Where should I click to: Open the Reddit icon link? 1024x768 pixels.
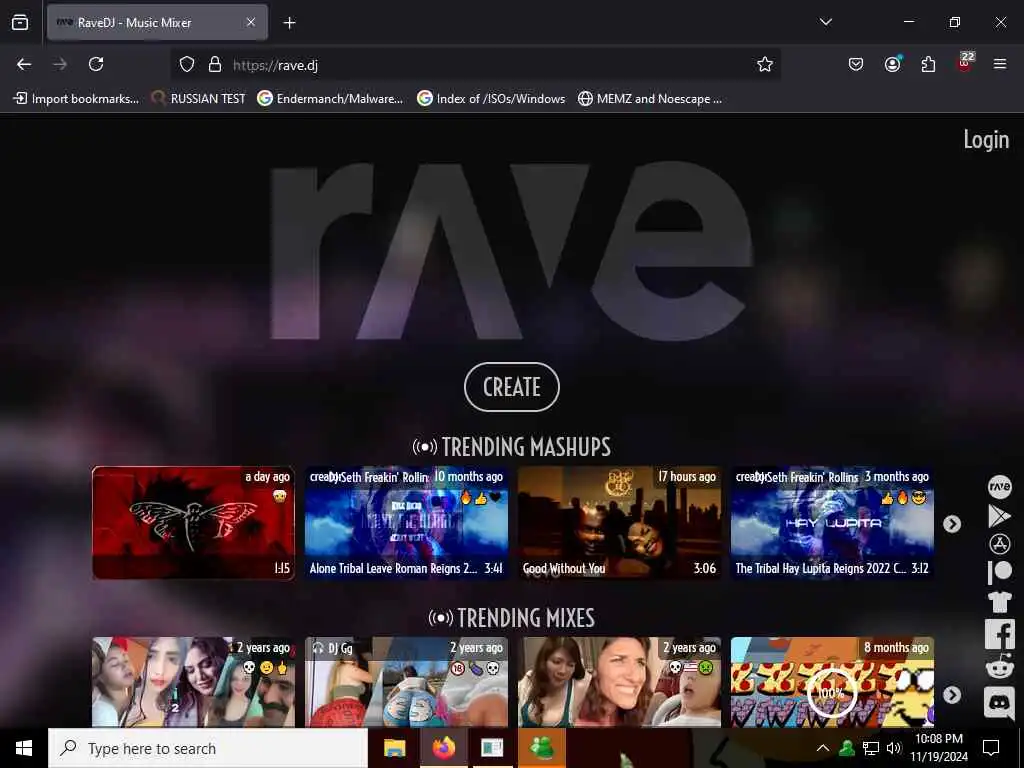[999, 667]
